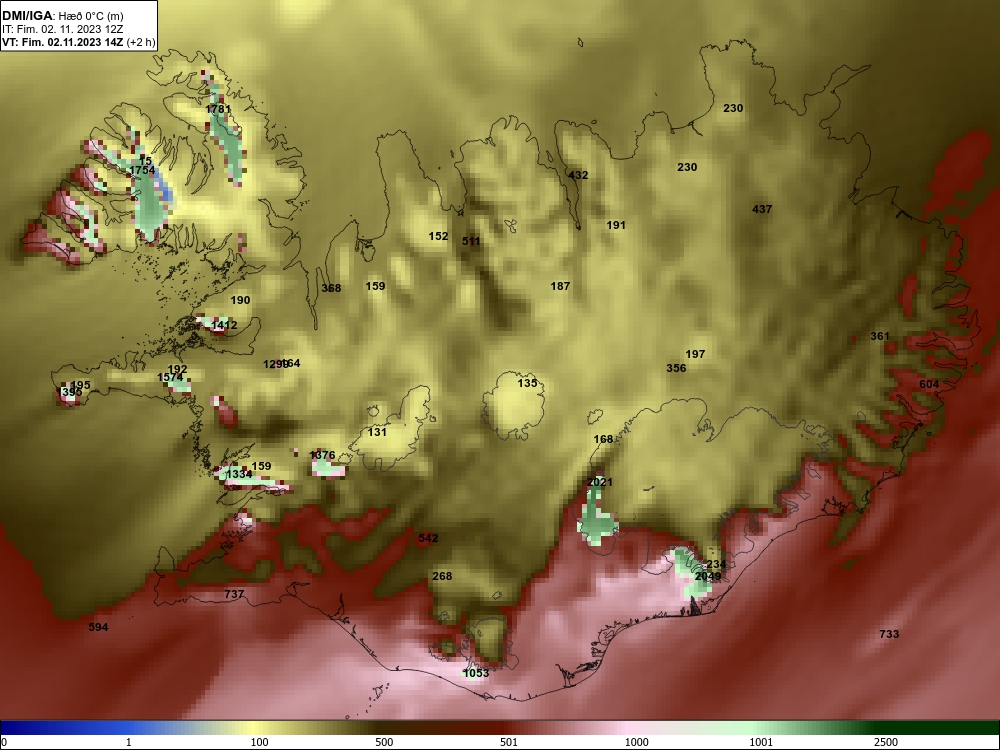
Task: Click the 197 height label
Action: click(695, 354)
